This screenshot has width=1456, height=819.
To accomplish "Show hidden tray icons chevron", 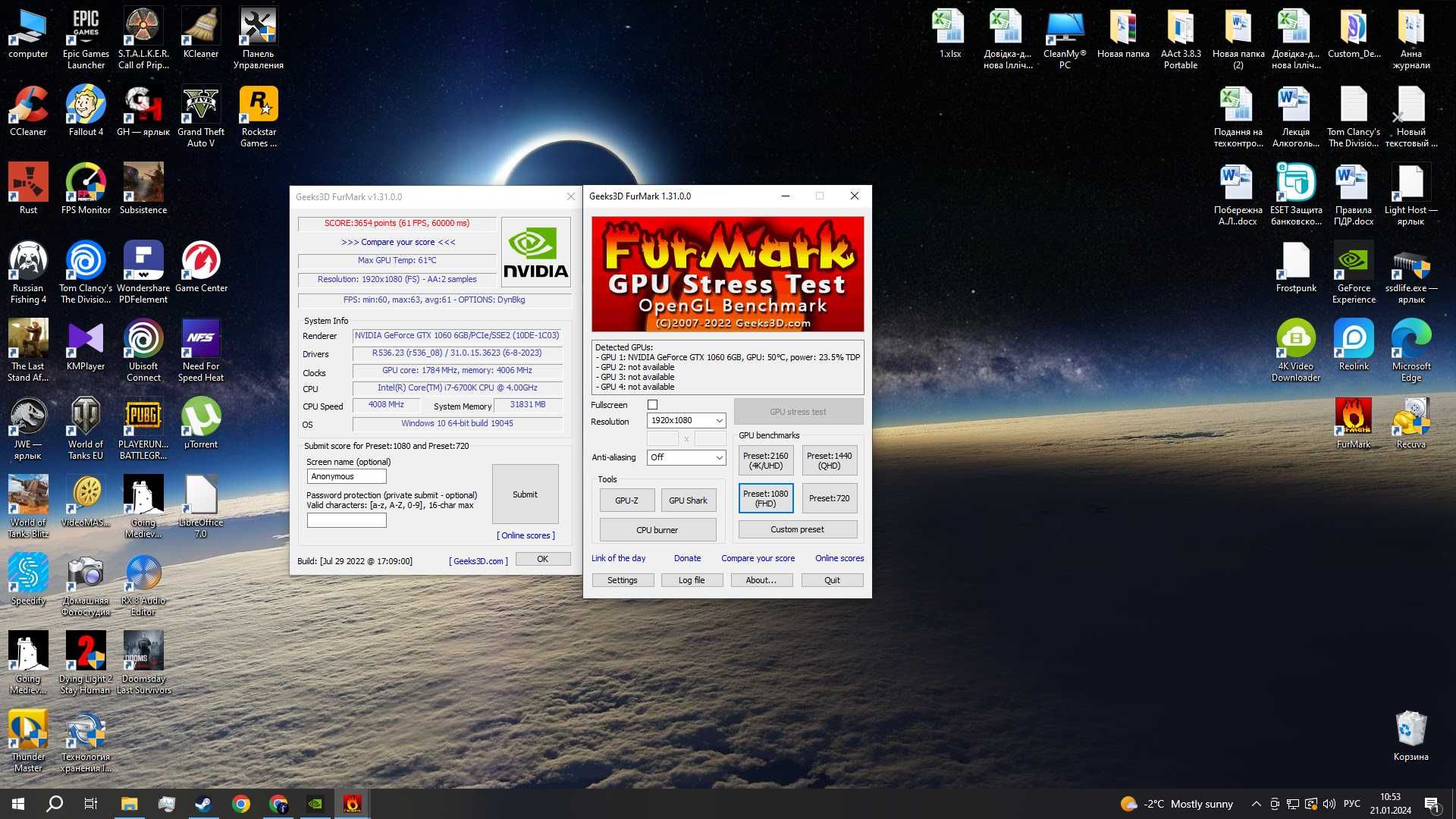I will [1257, 804].
